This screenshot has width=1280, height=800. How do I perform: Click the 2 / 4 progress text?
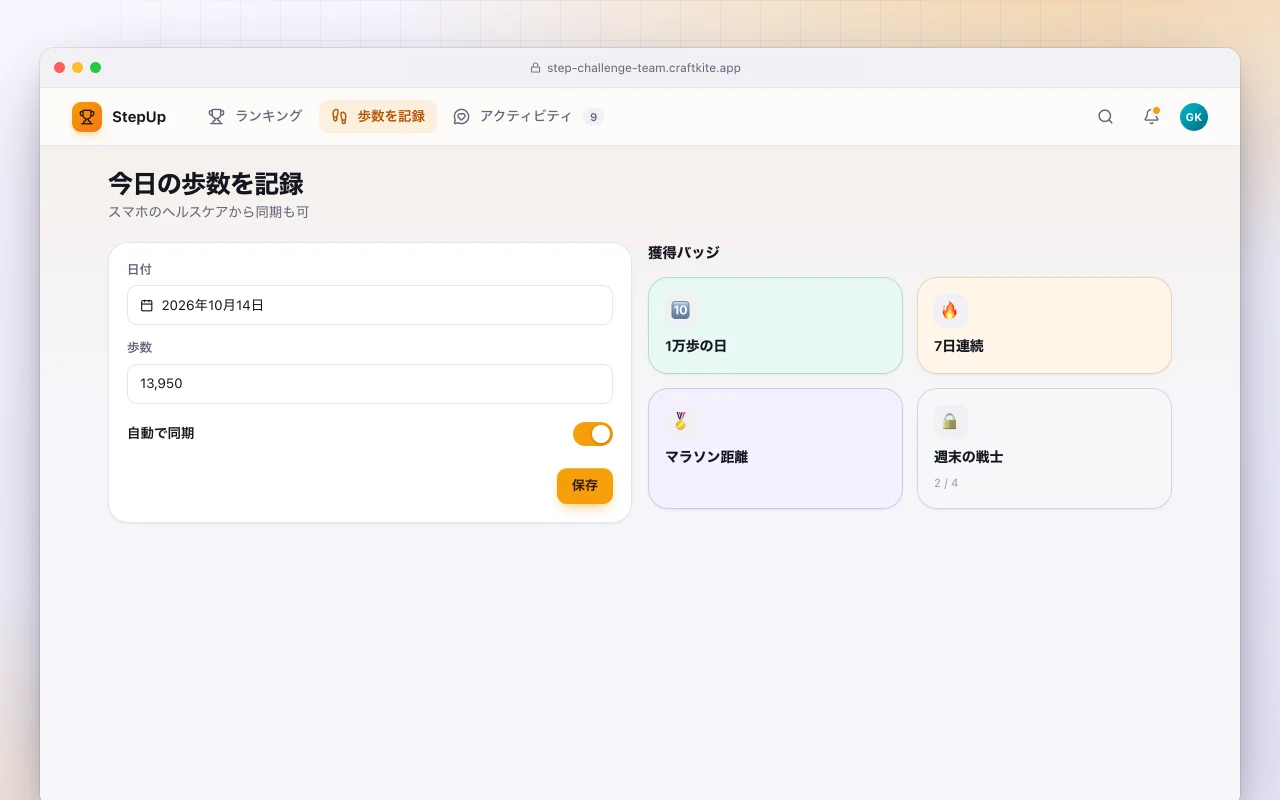[x=946, y=483]
